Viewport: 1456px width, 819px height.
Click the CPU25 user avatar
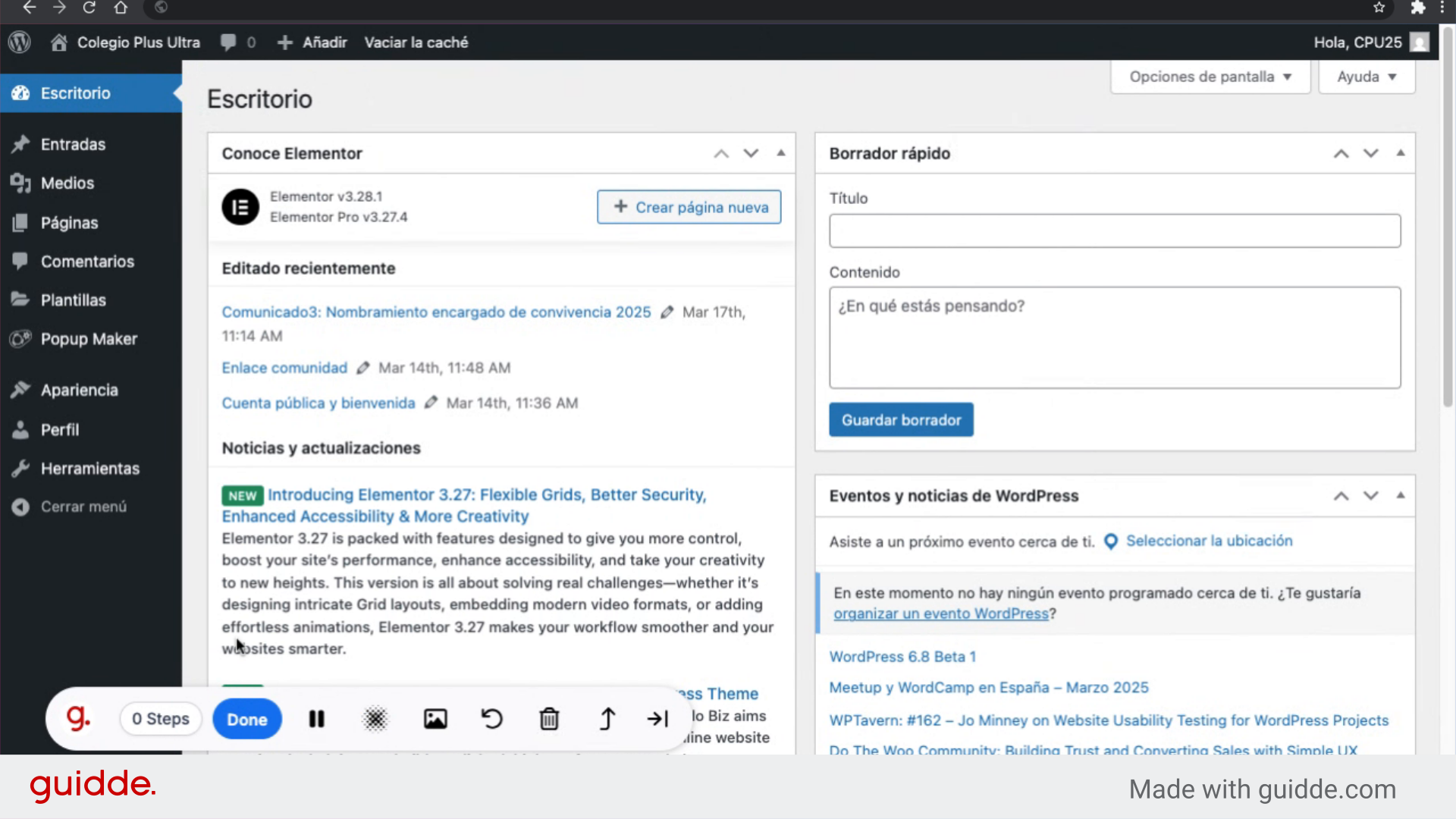[1419, 42]
